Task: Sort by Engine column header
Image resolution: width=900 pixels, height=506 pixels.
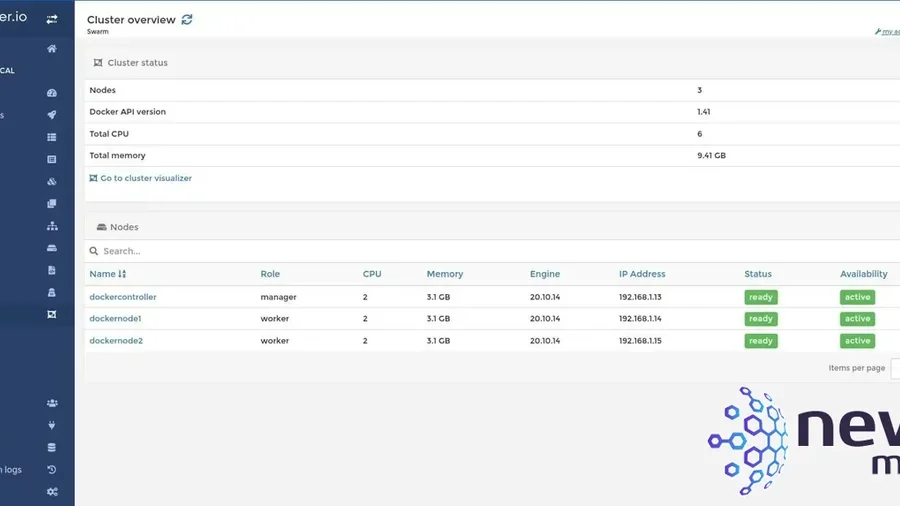Action: click(545, 274)
